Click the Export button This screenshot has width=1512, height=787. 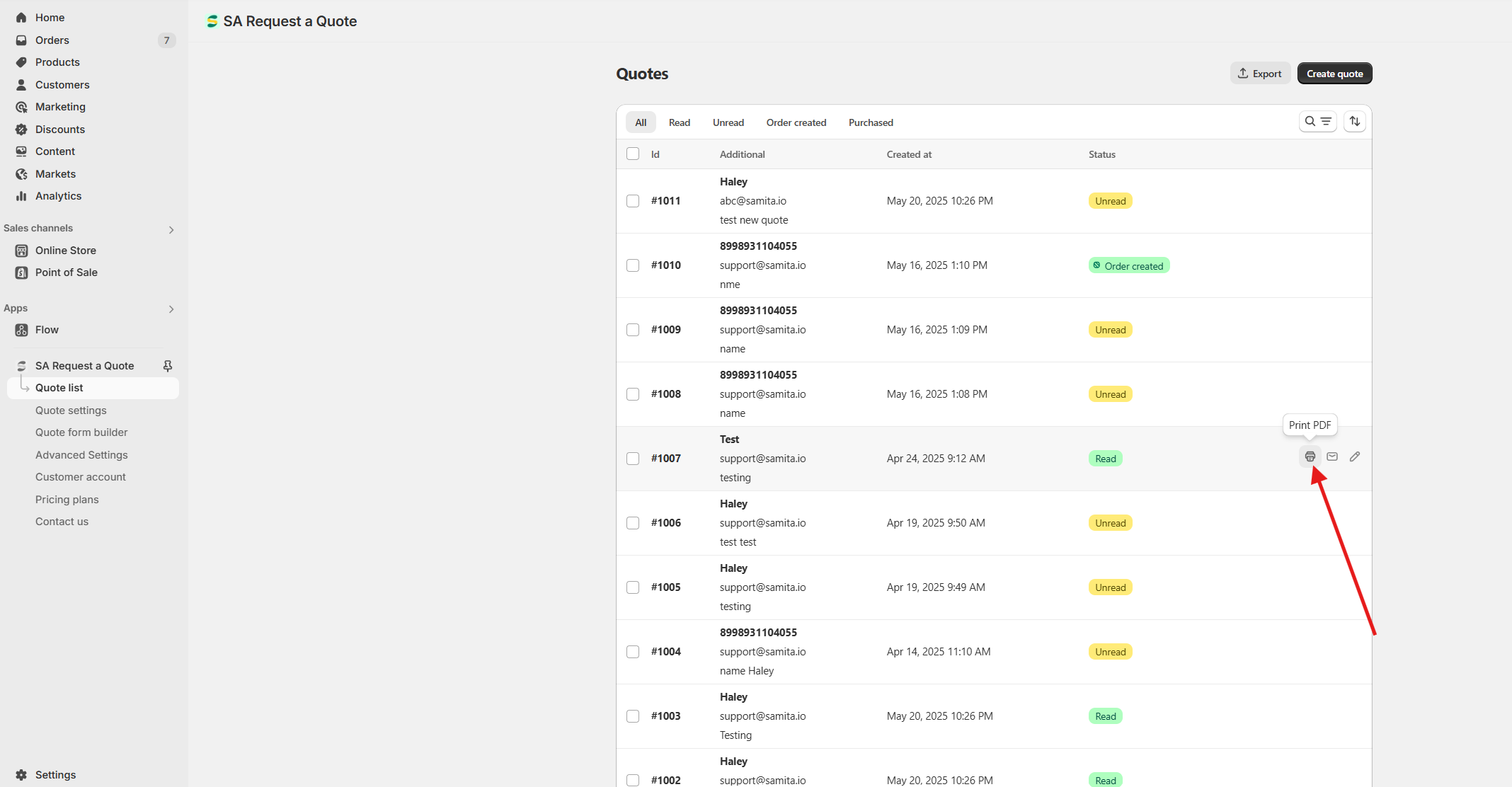click(1260, 74)
